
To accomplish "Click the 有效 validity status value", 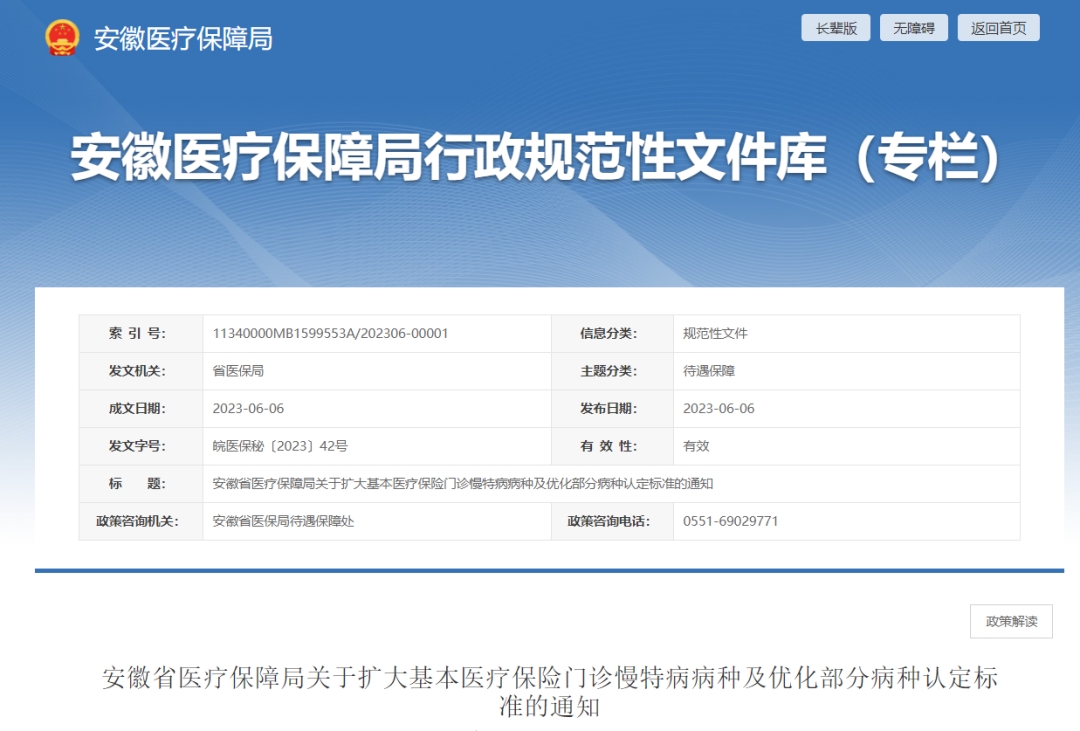I will (x=696, y=446).
